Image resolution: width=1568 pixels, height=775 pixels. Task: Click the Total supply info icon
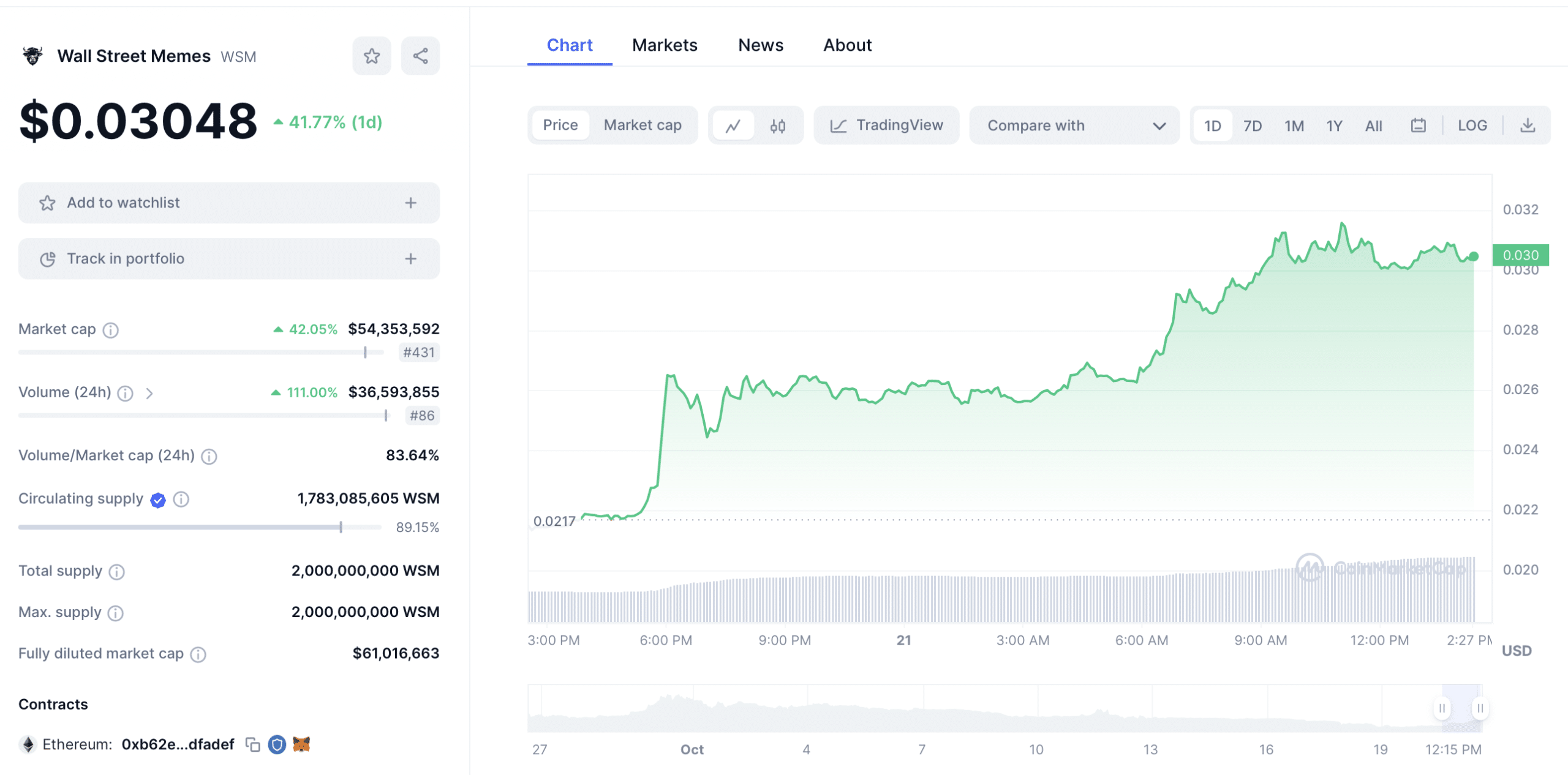coord(116,571)
